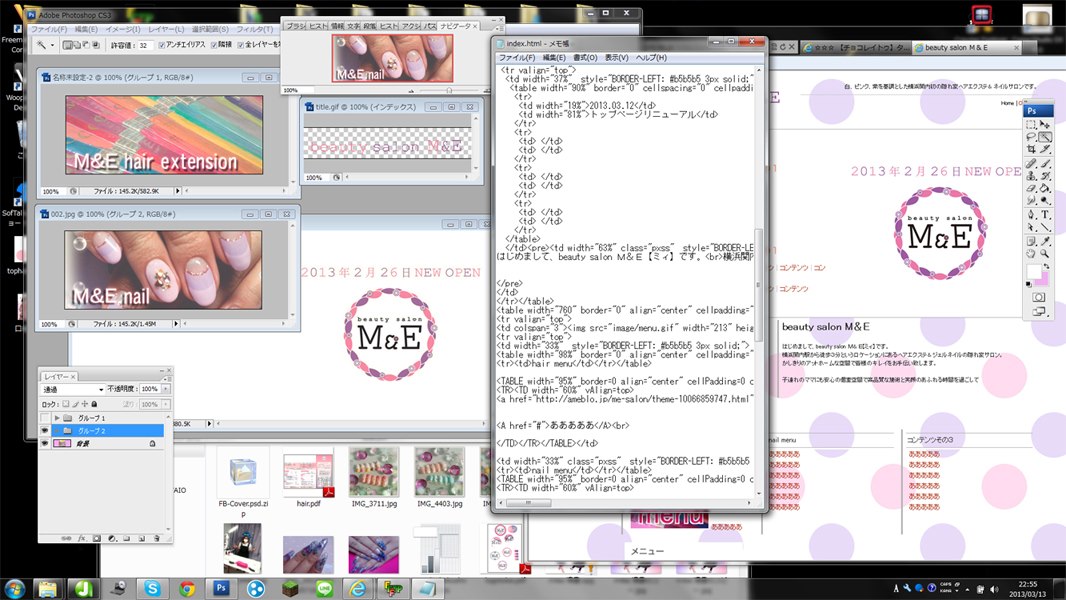Screen dimensions: 1066x600
Task: Open the opacity slider arrow in Layers
Action: 165,389
